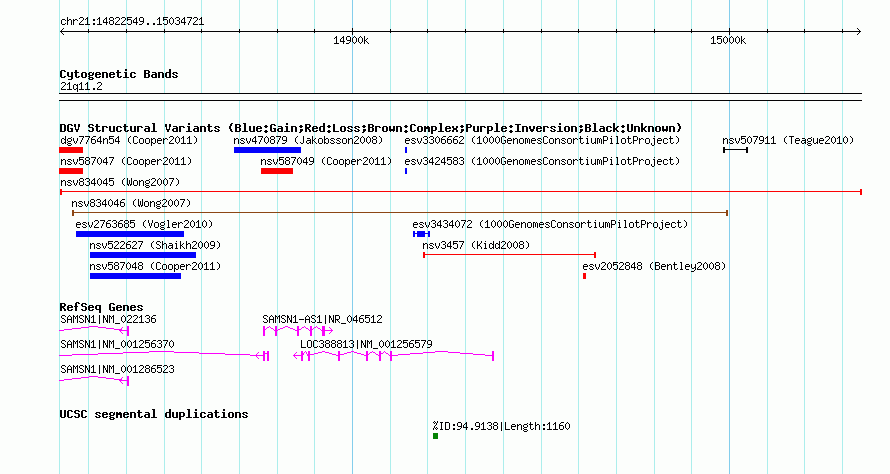Click the black bar under nsv507911 (Teague2010)
This screenshot has height=474, width=890.
(x=736, y=150)
